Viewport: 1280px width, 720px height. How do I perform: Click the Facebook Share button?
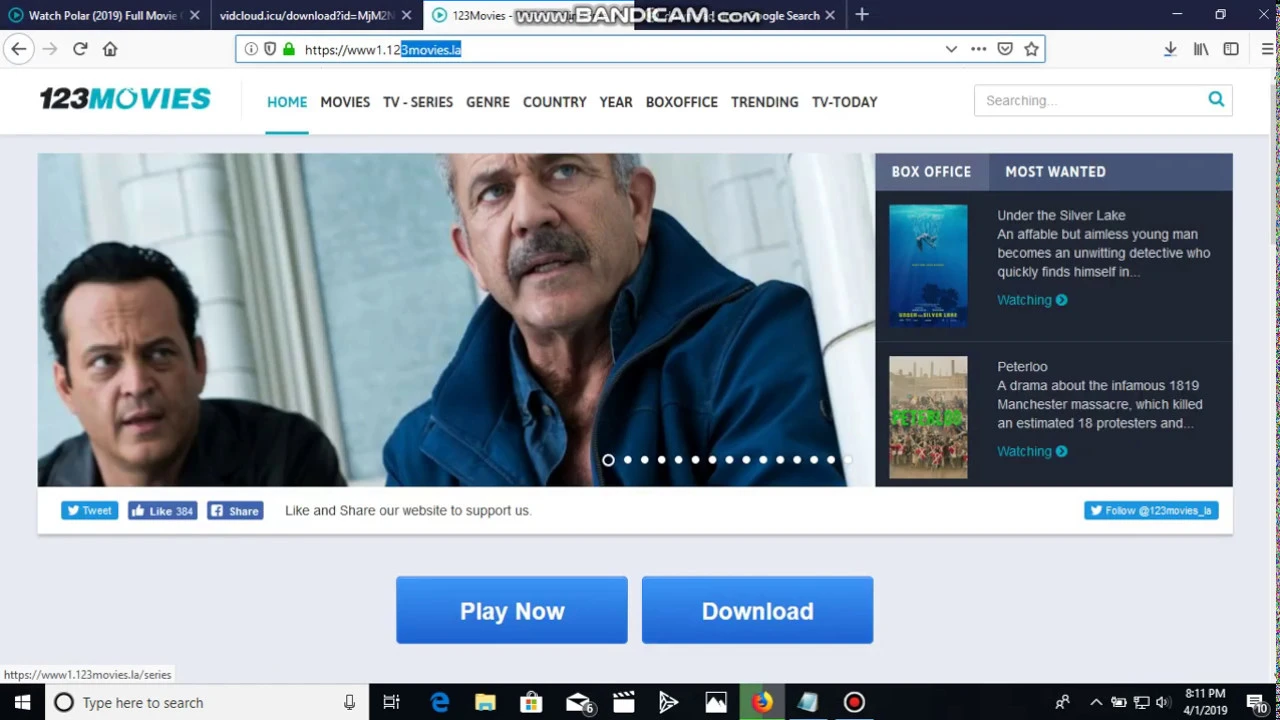(x=235, y=510)
